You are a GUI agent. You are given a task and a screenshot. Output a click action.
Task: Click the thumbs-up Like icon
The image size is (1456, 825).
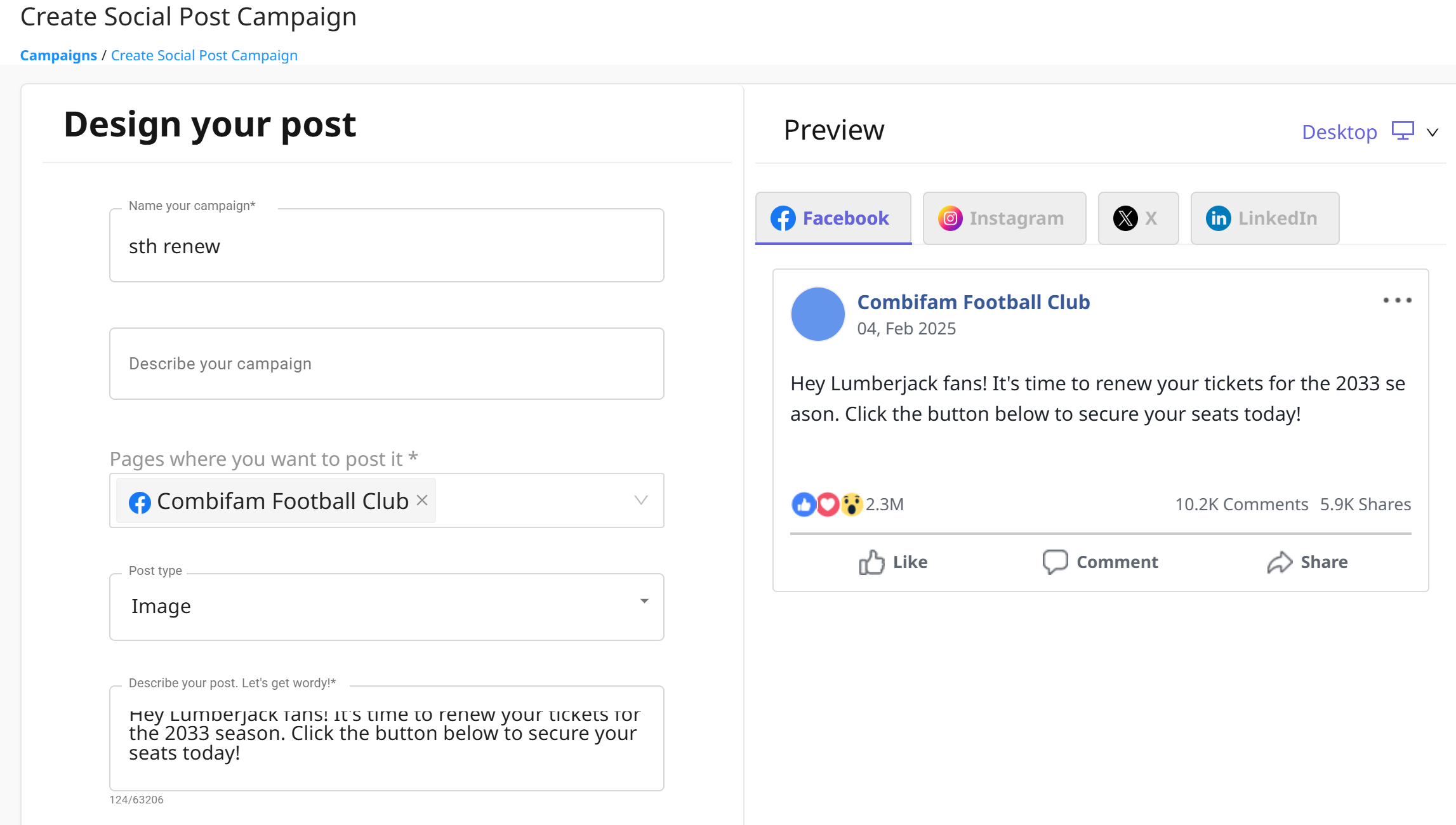point(871,562)
